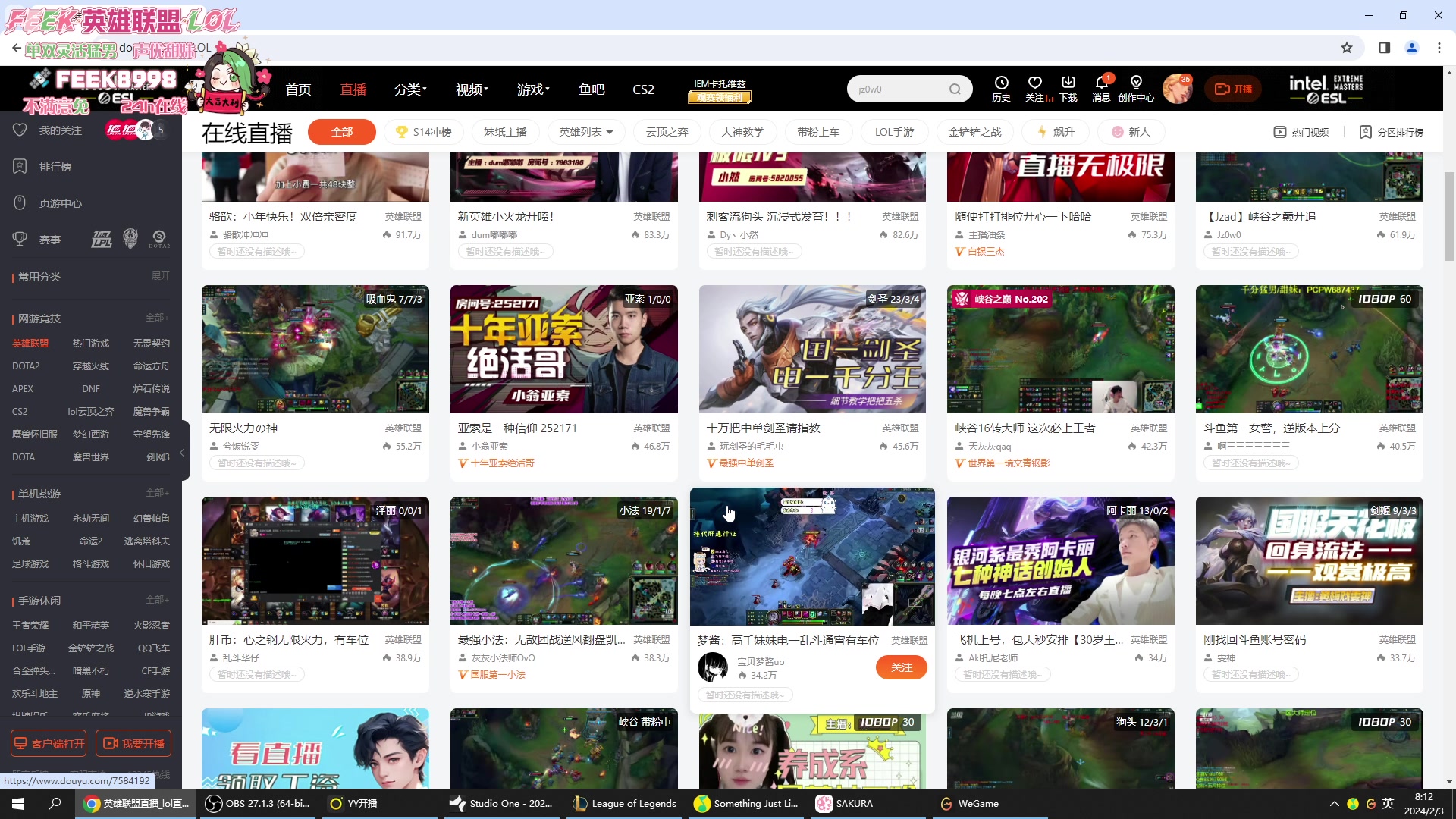1456x819 pixels.
Task: Select the 大神教学 filter tab
Action: pyautogui.click(x=742, y=132)
